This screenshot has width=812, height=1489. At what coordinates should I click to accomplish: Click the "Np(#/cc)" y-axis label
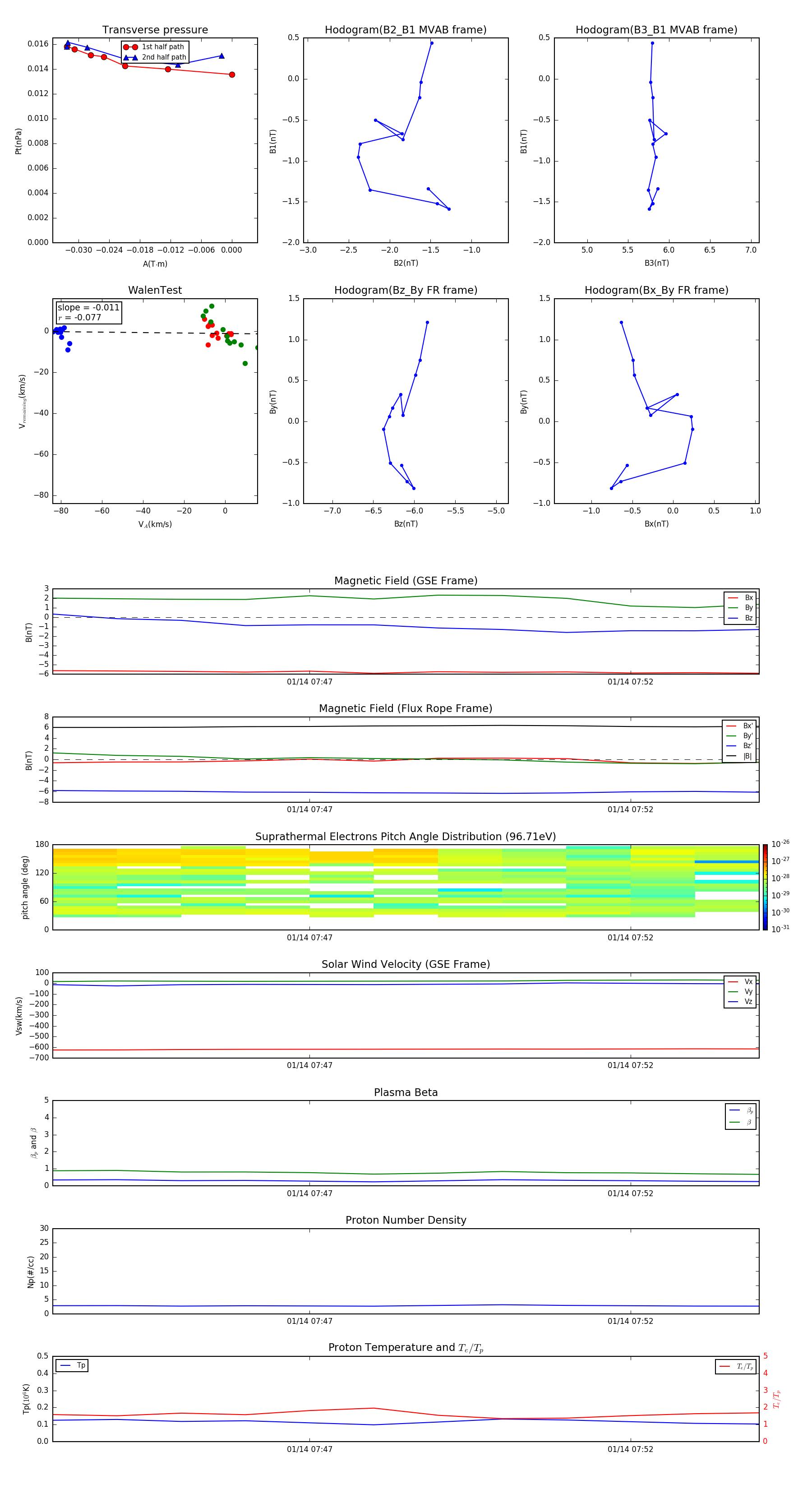pyautogui.click(x=31, y=1271)
